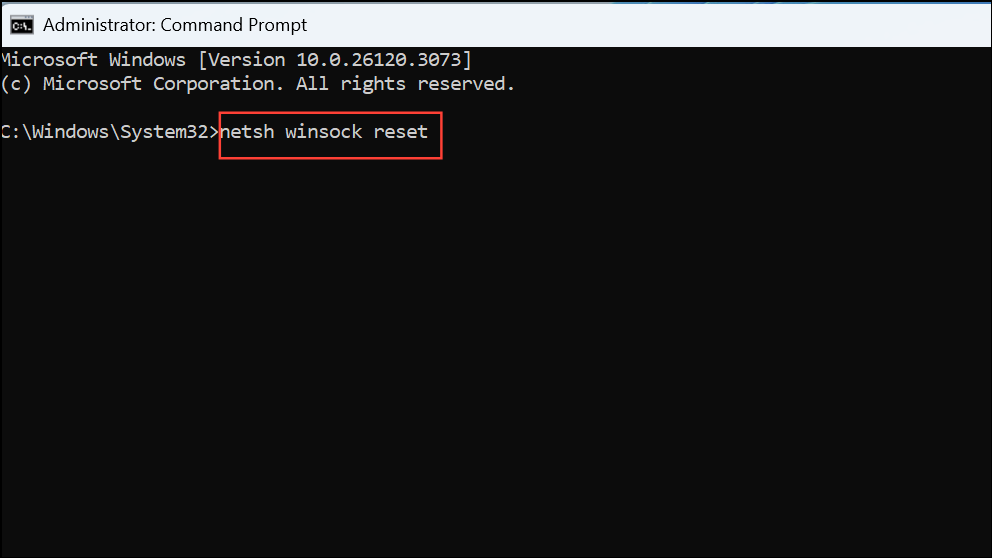The height and width of the screenshot is (558, 992).
Task: Click the word 'winsock' in the command
Action: [324, 132]
